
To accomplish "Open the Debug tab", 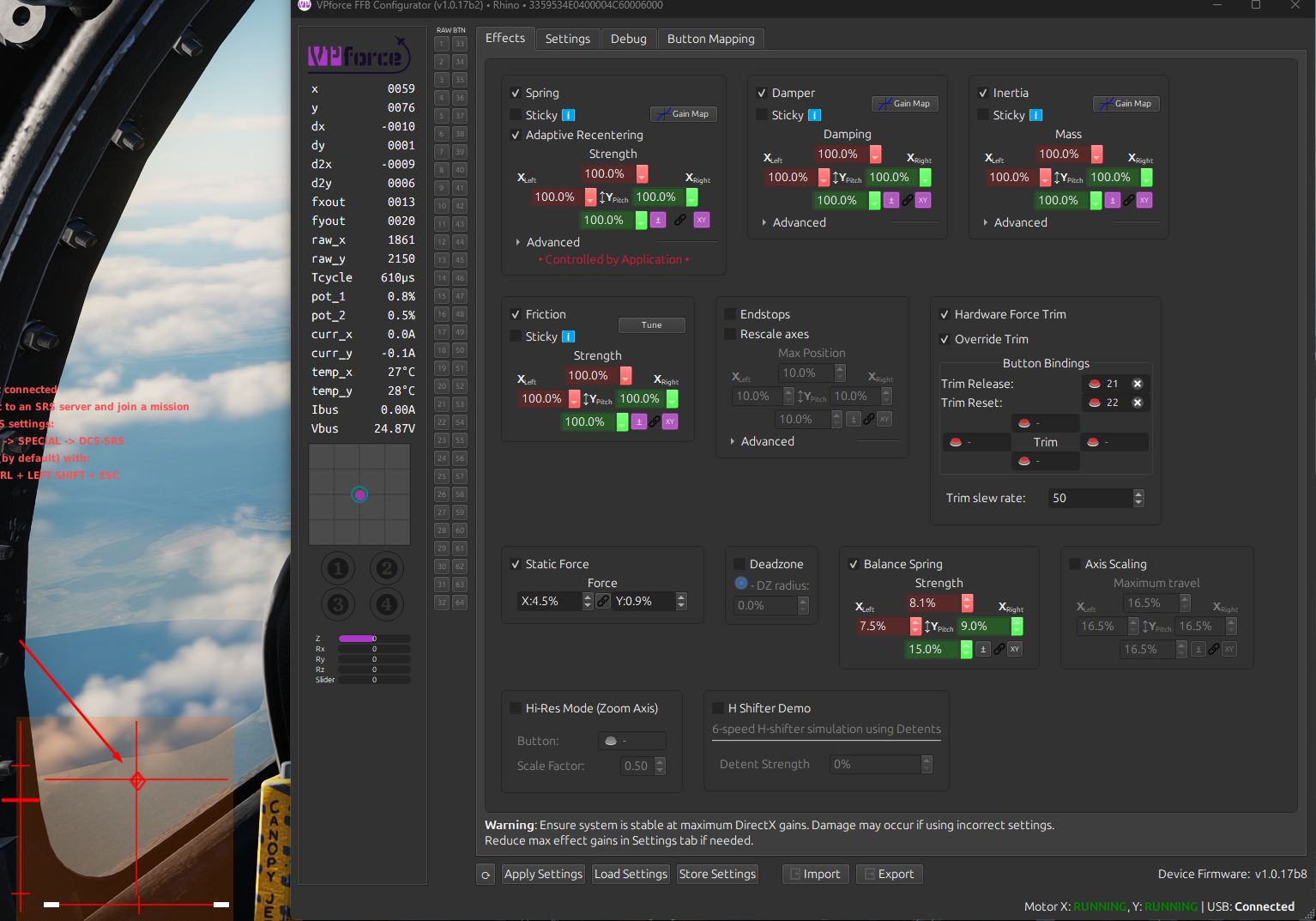I will [x=629, y=39].
